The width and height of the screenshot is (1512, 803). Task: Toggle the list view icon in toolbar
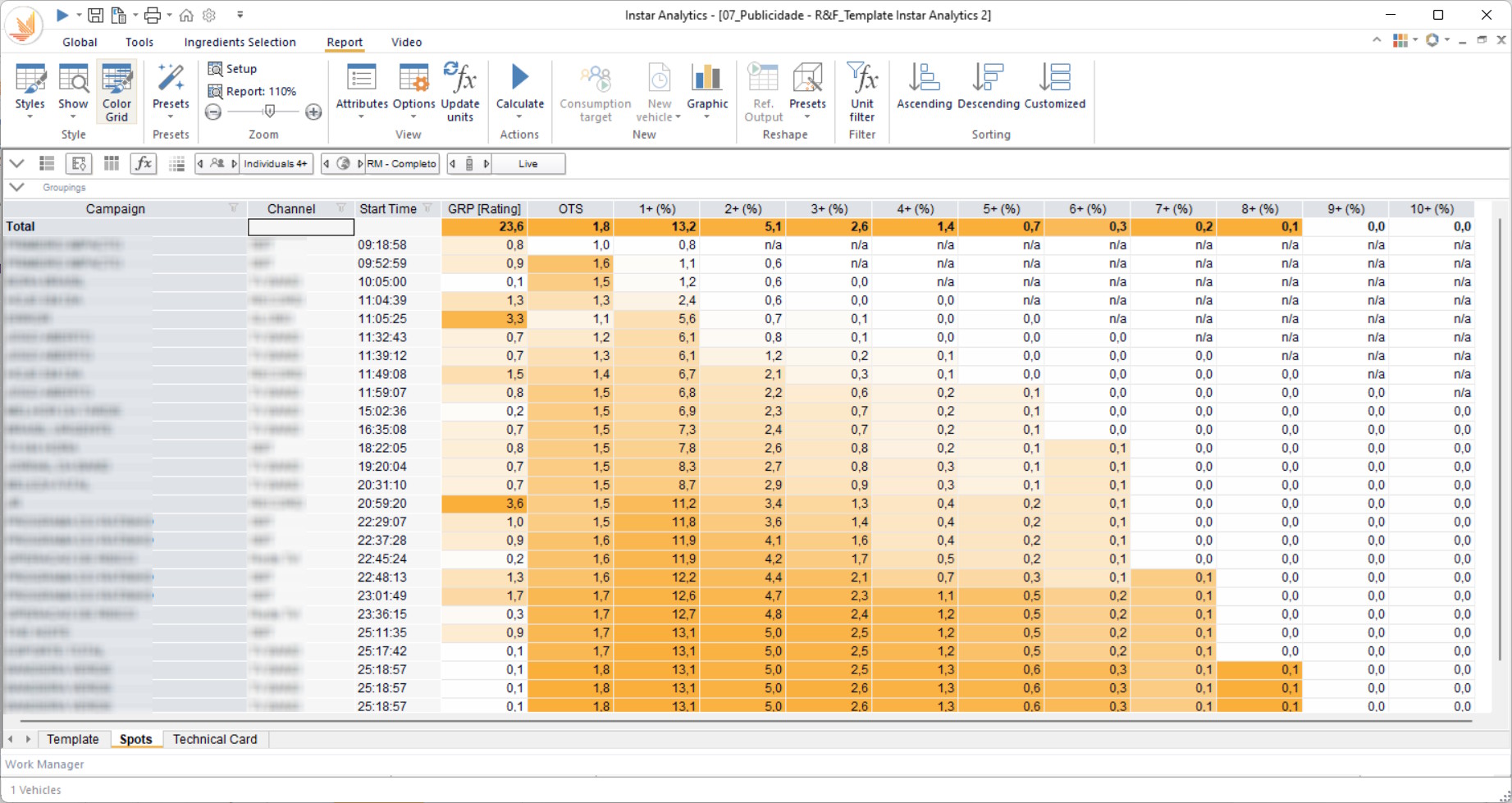point(47,164)
